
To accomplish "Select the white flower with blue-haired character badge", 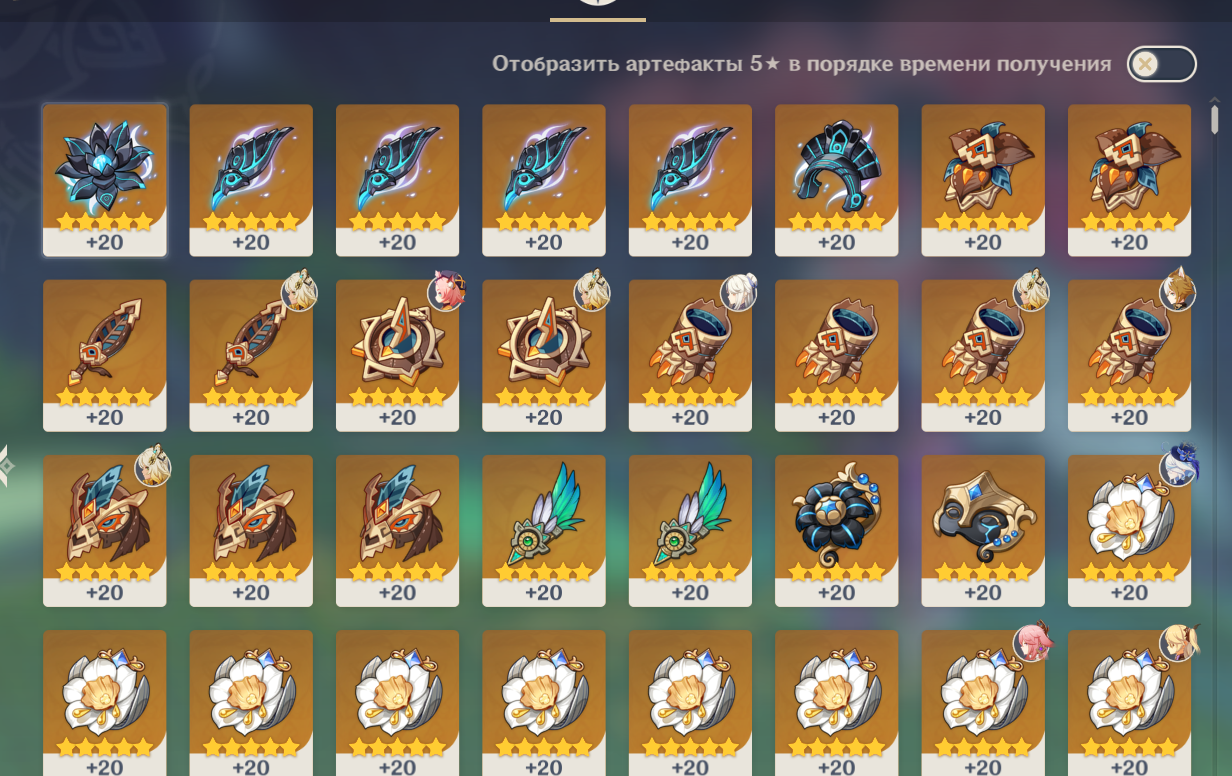I will (1129, 530).
